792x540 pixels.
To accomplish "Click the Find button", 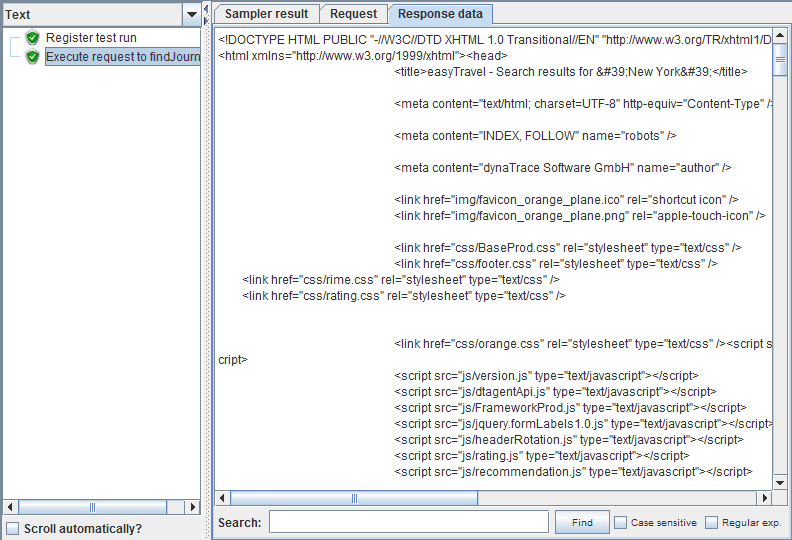I will (582, 522).
